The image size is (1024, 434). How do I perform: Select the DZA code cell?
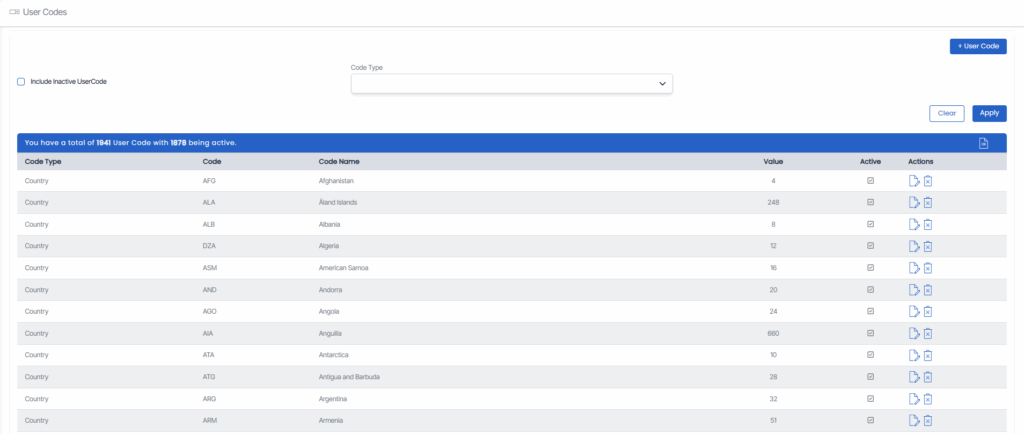tap(210, 246)
